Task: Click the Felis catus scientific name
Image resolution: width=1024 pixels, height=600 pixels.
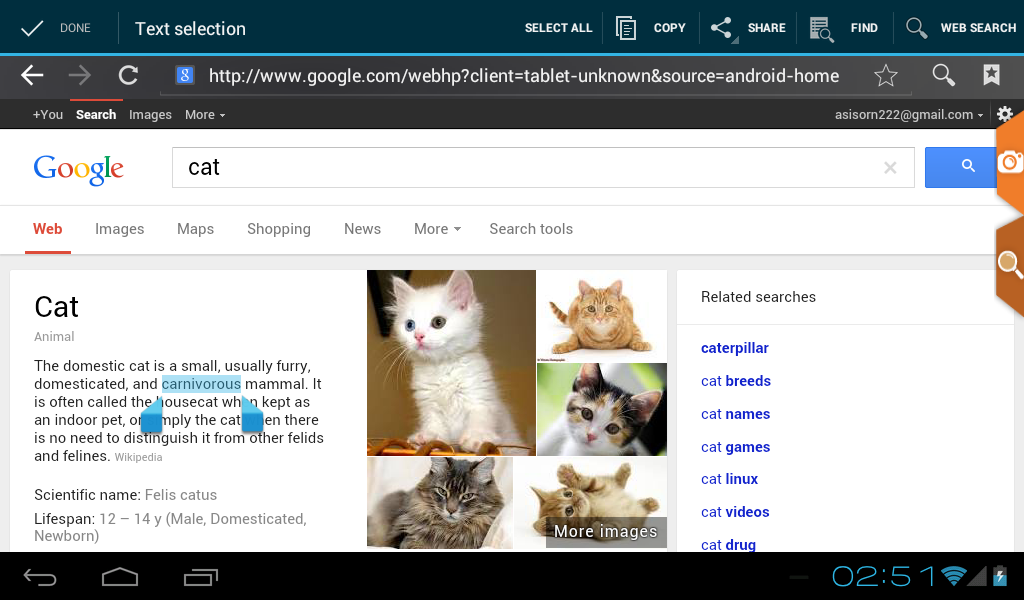Action: pyautogui.click(x=181, y=495)
